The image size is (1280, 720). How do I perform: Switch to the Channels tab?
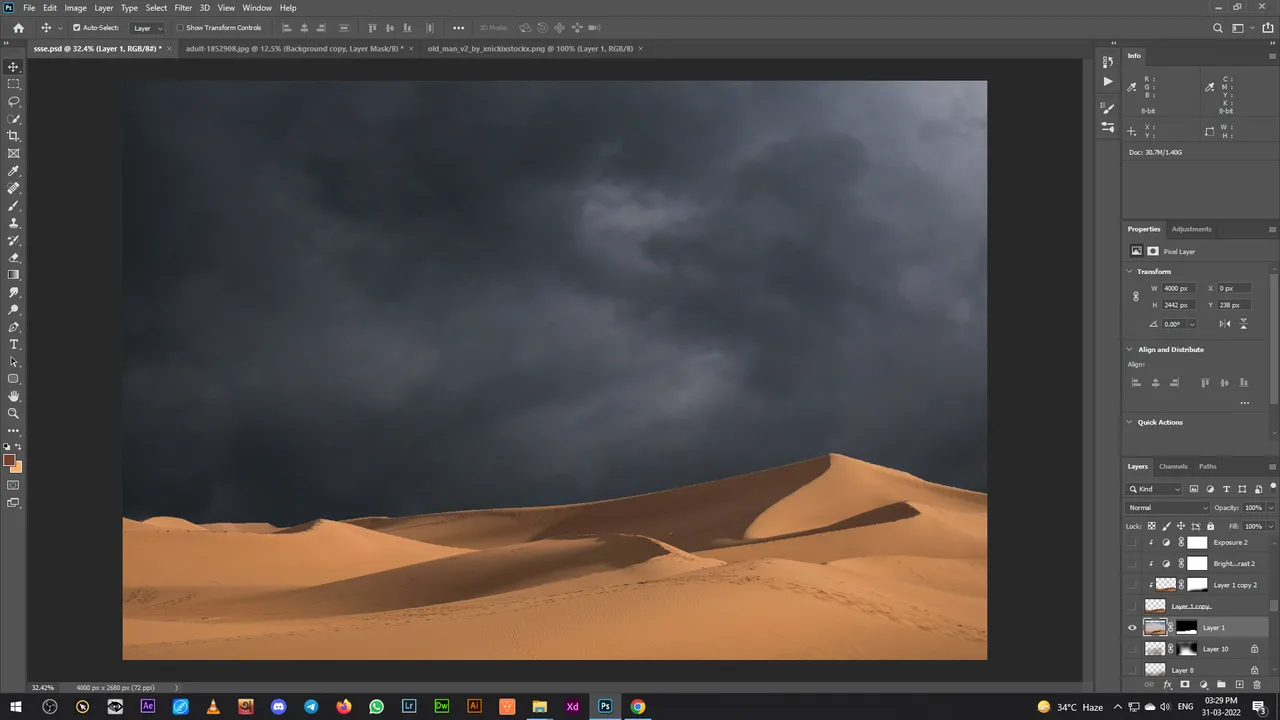click(x=1173, y=467)
